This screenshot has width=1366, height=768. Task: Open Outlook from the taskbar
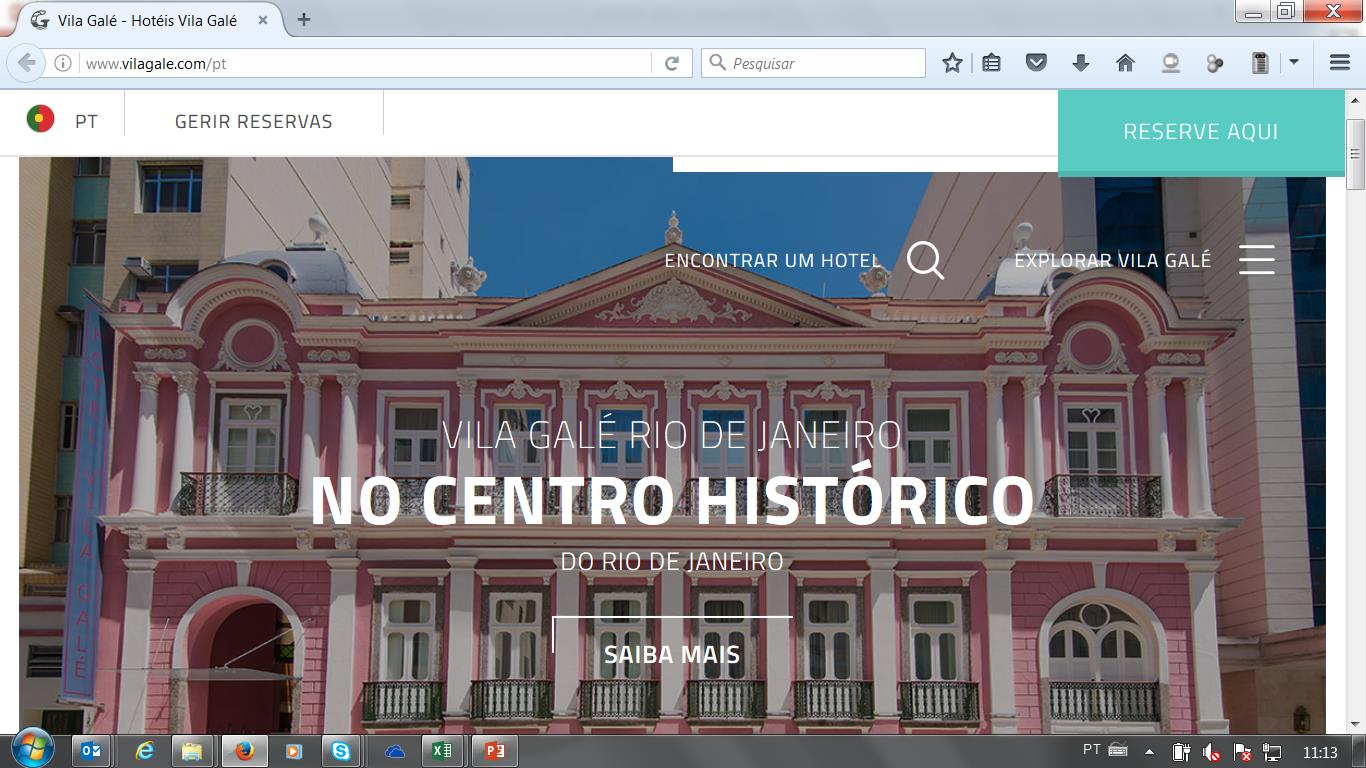pos(93,751)
